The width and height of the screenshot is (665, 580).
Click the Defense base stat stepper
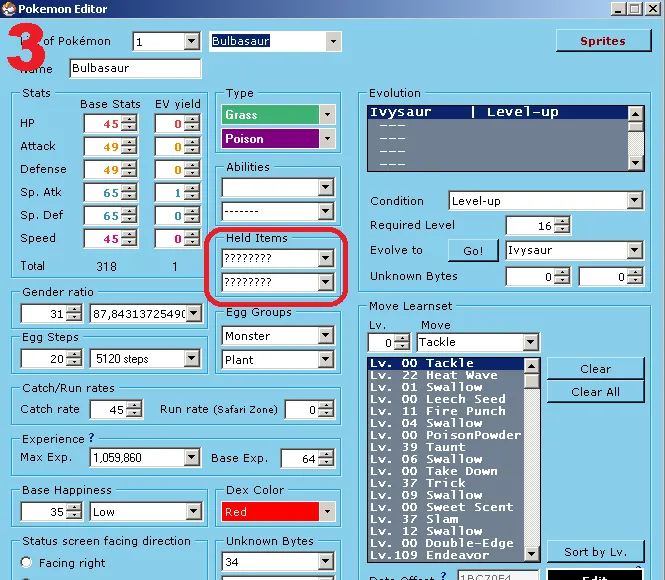[129, 170]
